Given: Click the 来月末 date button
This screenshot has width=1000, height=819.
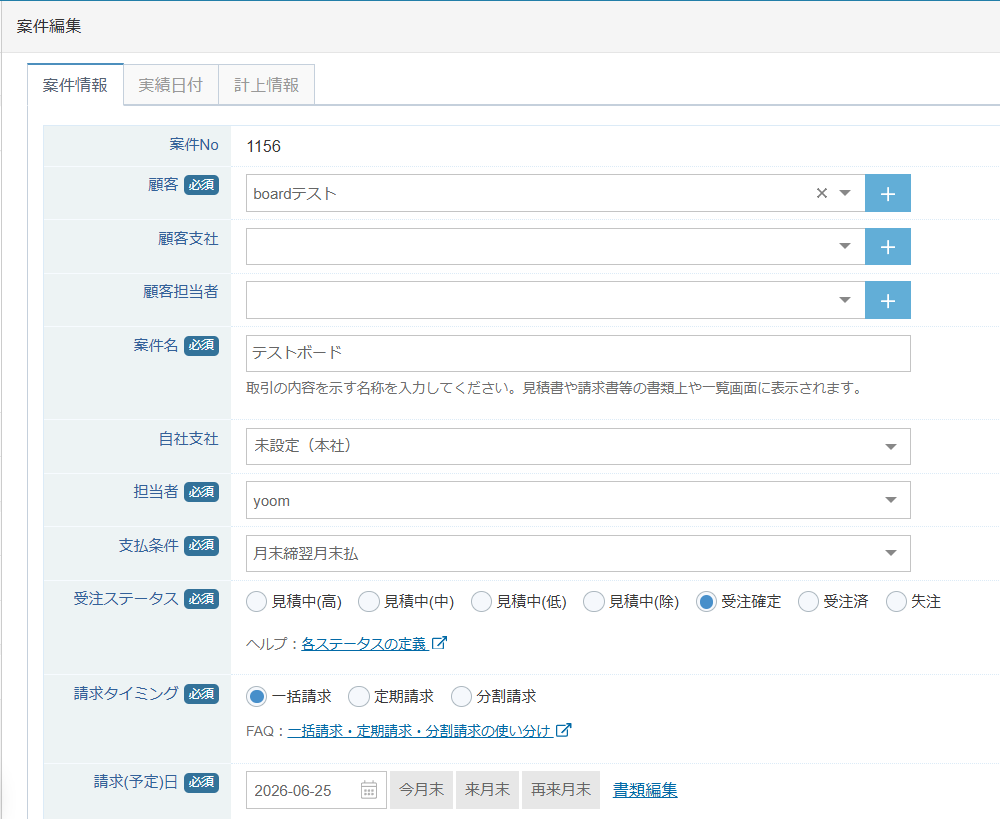Looking at the screenshot, I should (x=487, y=790).
